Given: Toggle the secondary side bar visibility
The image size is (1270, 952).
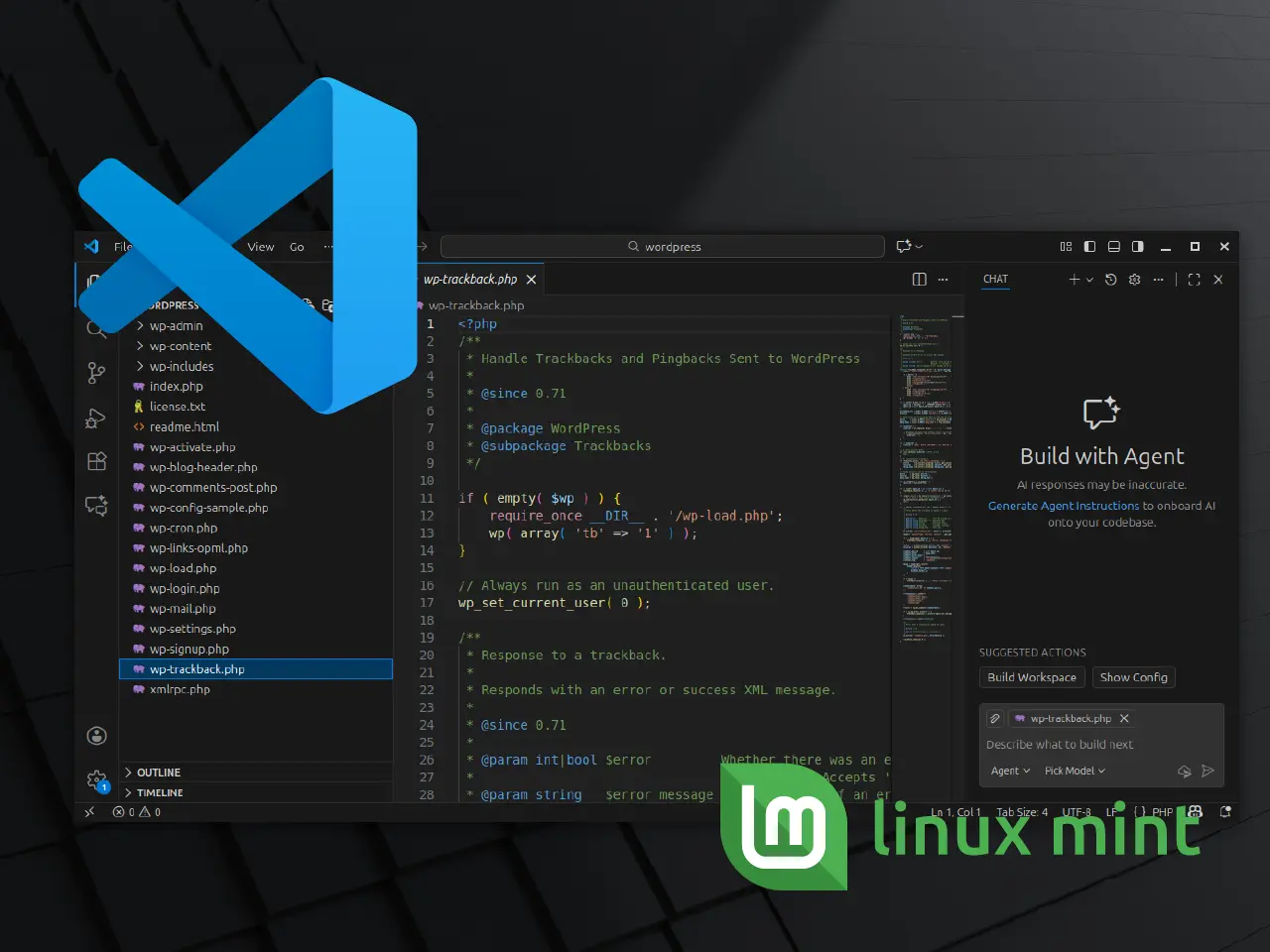Looking at the screenshot, I should coord(1138,247).
